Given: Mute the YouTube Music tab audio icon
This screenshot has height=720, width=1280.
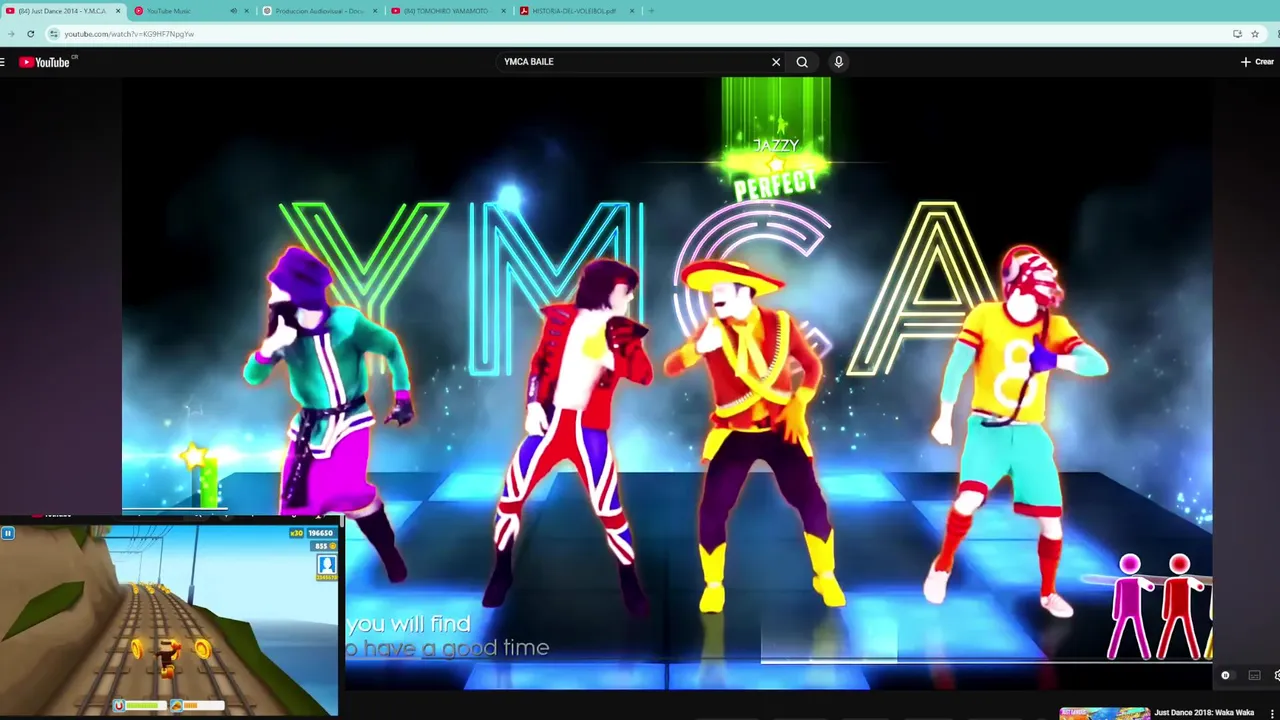Looking at the screenshot, I should pyautogui.click(x=233, y=11).
